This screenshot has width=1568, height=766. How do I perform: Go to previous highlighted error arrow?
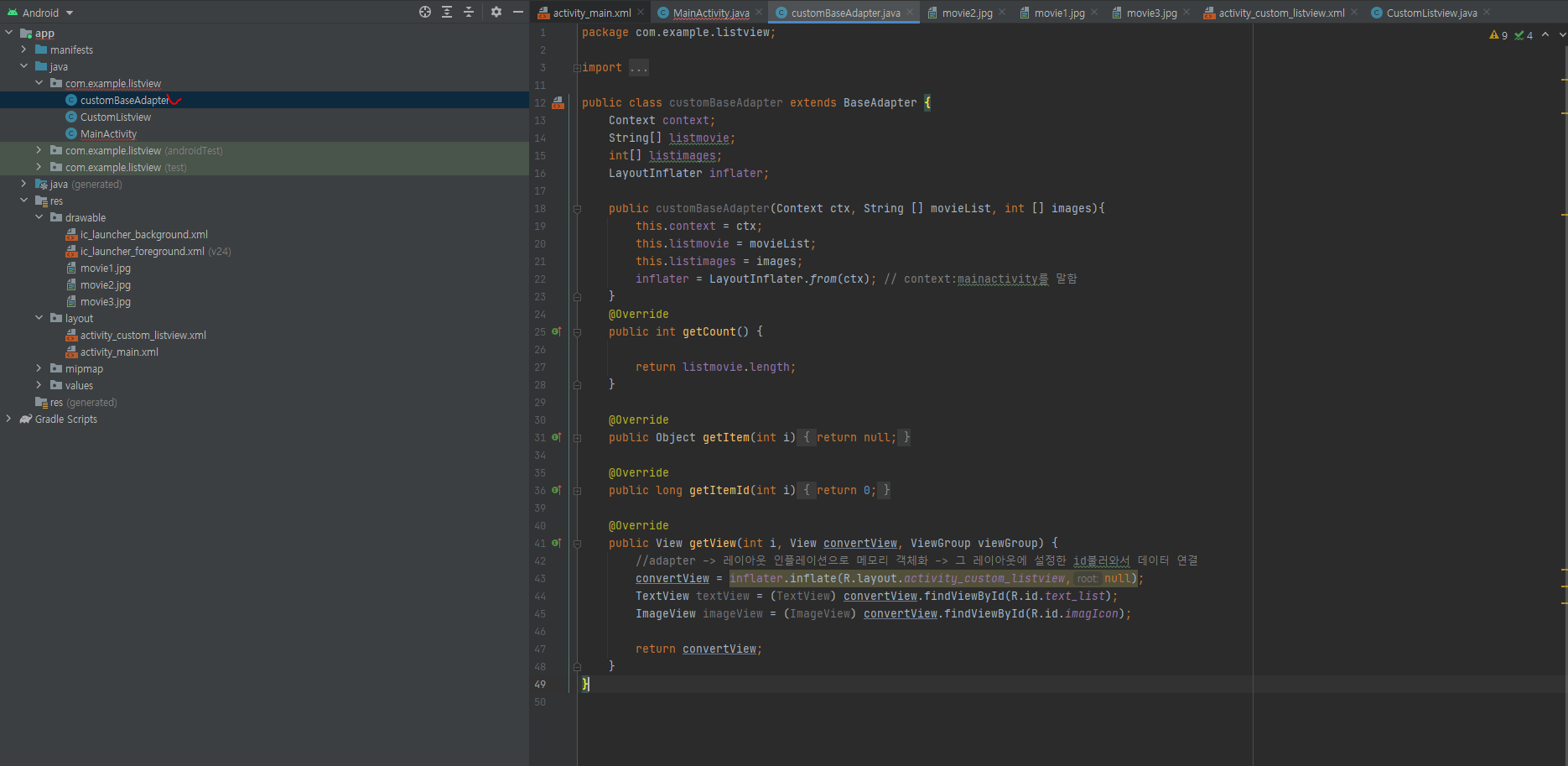click(1545, 34)
